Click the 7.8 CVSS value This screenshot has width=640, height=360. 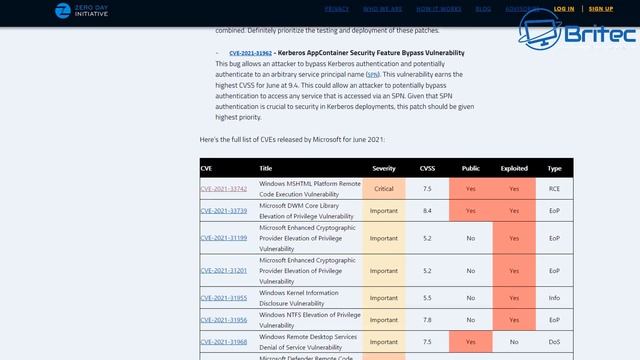click(x=427, y=320)
